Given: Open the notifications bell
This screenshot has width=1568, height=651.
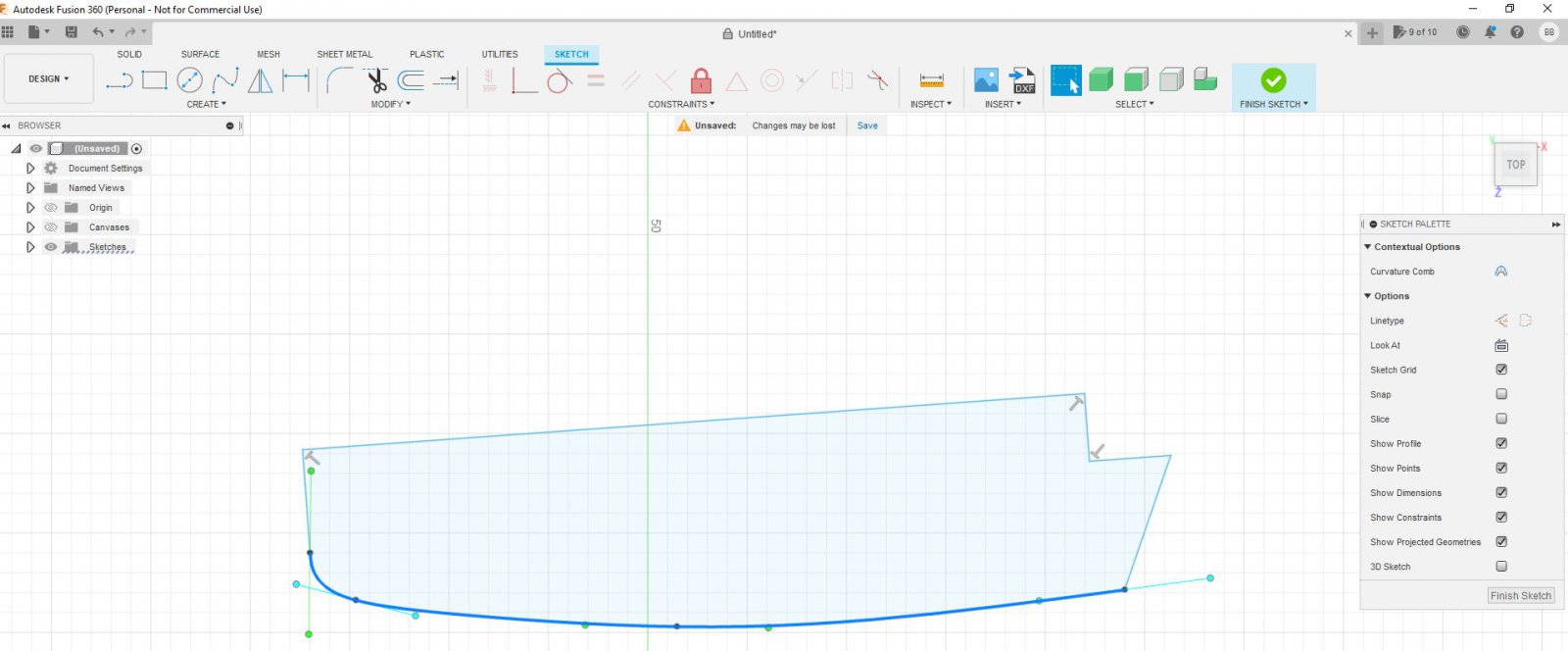Looking at the screenshot, I should pos(1490,32).
